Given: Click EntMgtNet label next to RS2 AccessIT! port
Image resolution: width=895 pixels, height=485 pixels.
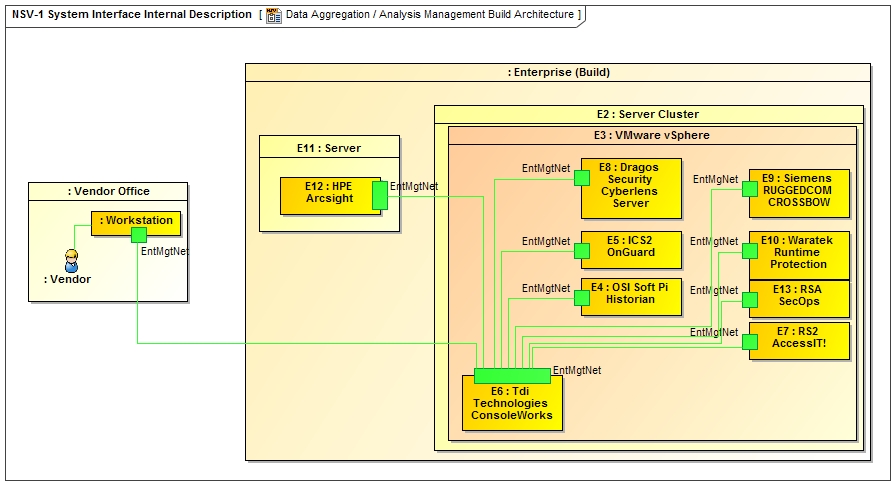Looking at the screenshot, I should point(714,332).
